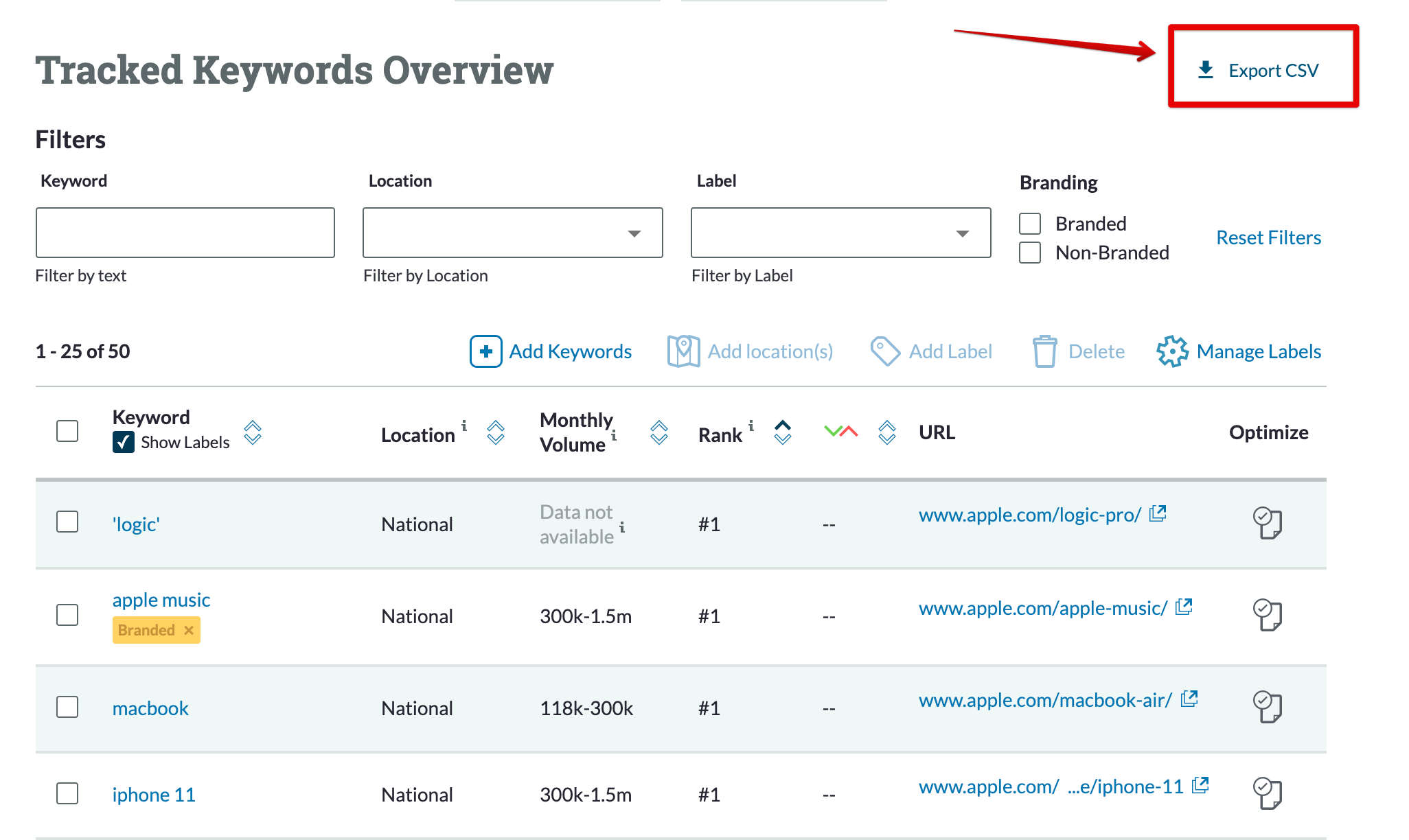Uncheck the Show Labels checkbox
The image size is (1409, 840).
[124, 442]
